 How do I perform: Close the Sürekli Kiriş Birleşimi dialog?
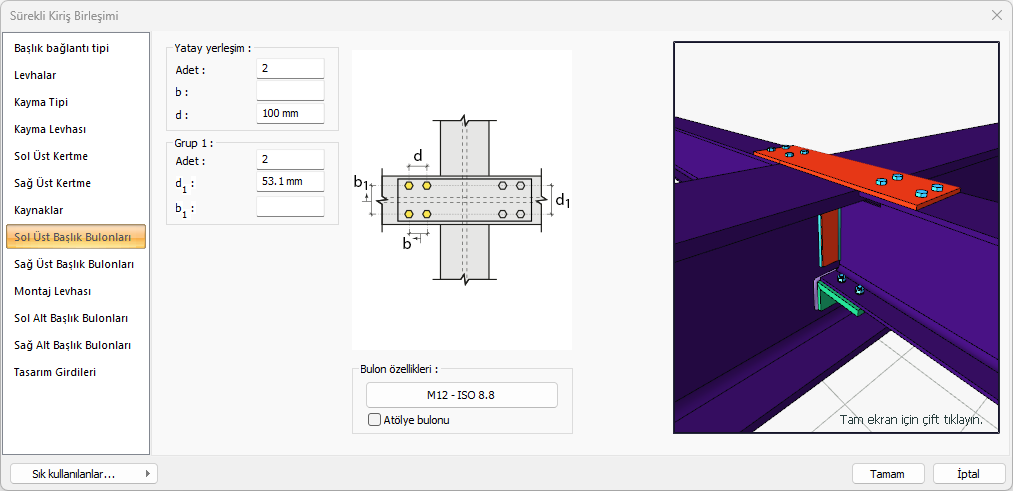[x=996, y=15]
